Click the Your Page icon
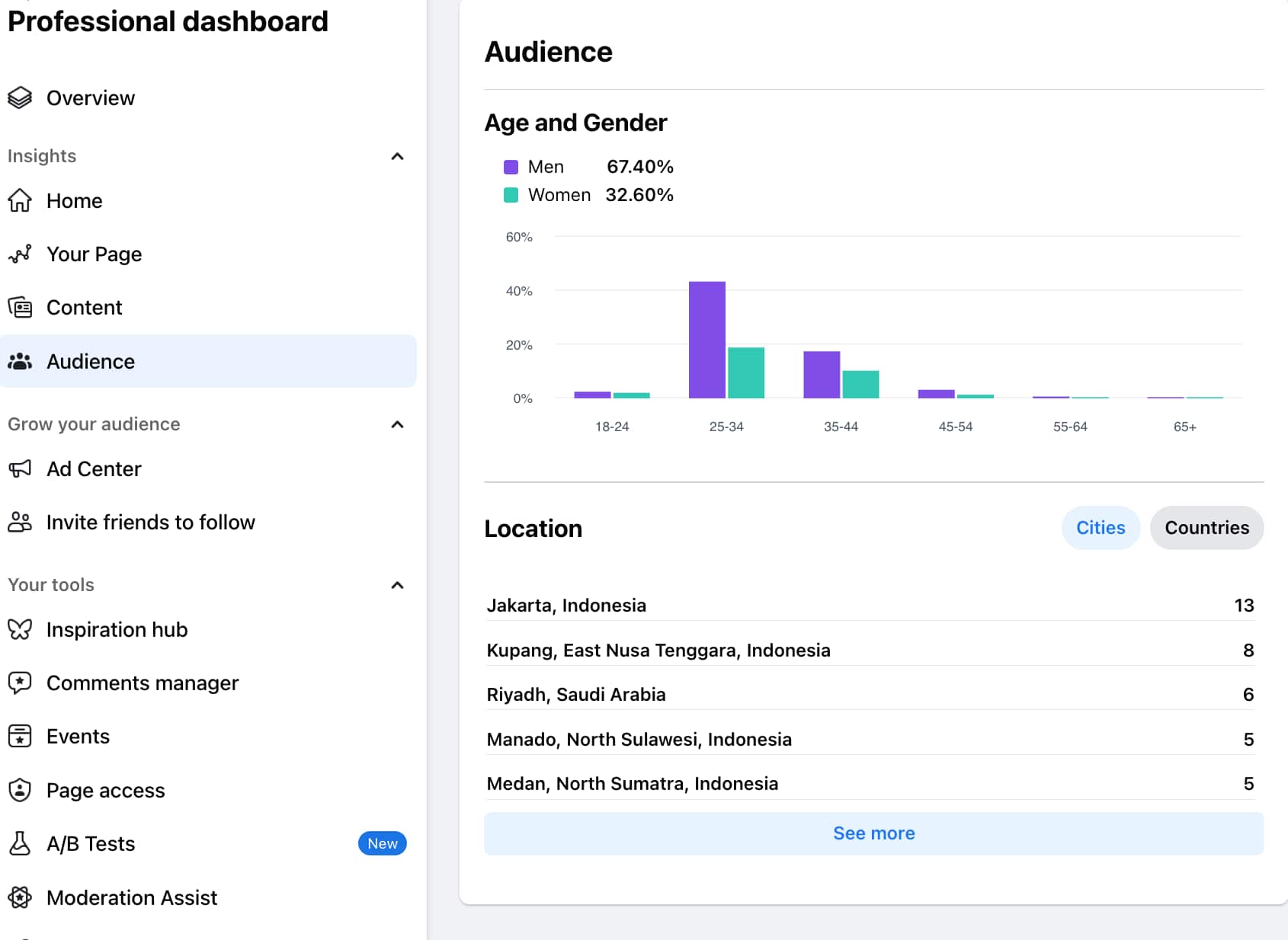 pos(20,254)
